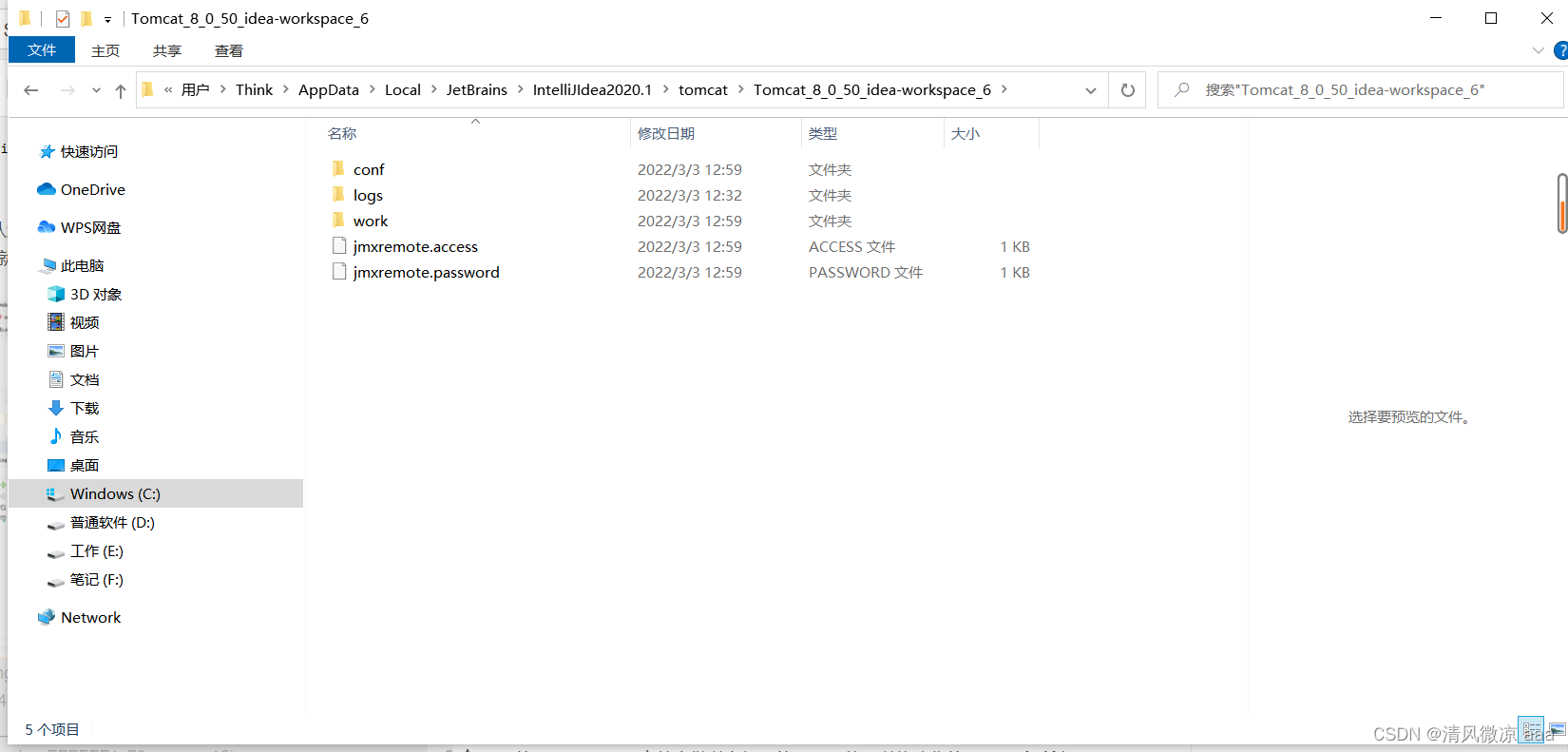1568x752 pixels.
Task: Open the Customize Quick Access Toolbar dropdown
Action: pos(107,19)
